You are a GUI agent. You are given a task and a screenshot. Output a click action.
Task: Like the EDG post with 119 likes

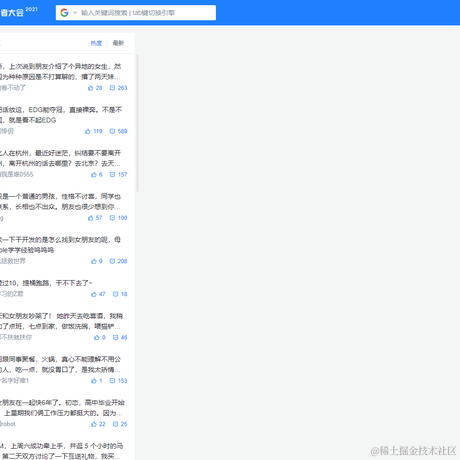click(94, 131)
